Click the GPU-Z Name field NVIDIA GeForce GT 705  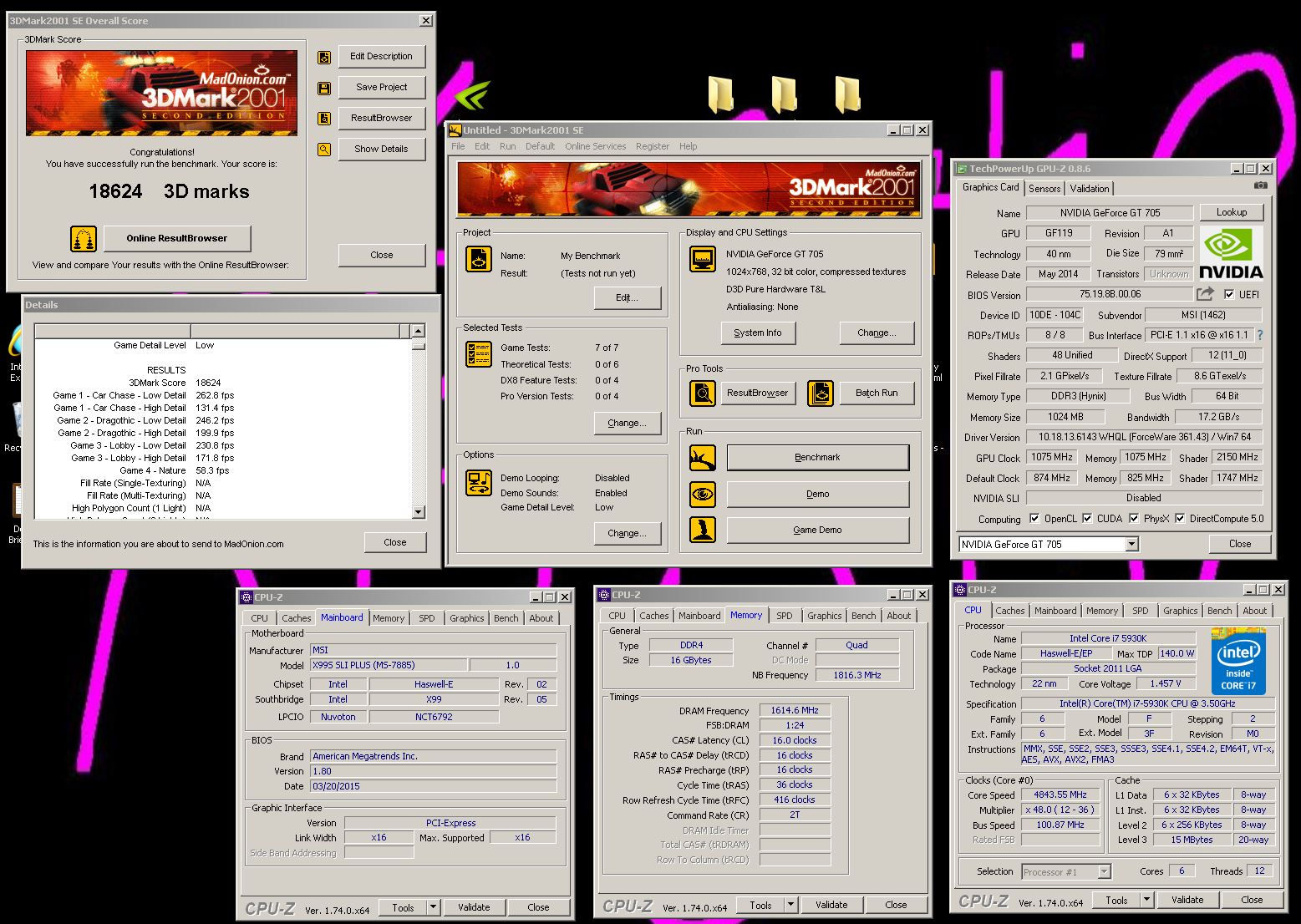[x=1110, y=213]
